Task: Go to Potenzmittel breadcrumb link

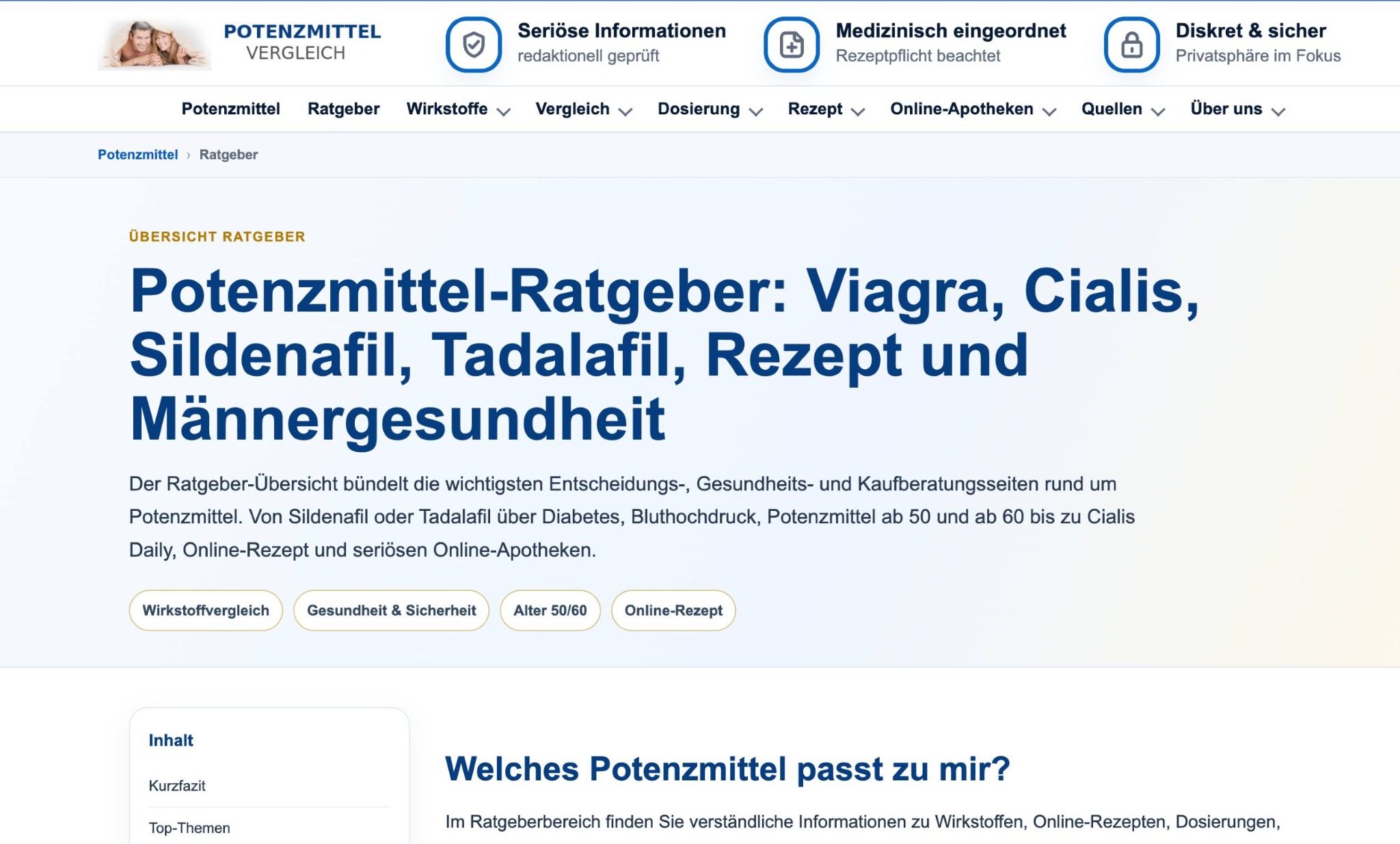Action: coord(137,155)
